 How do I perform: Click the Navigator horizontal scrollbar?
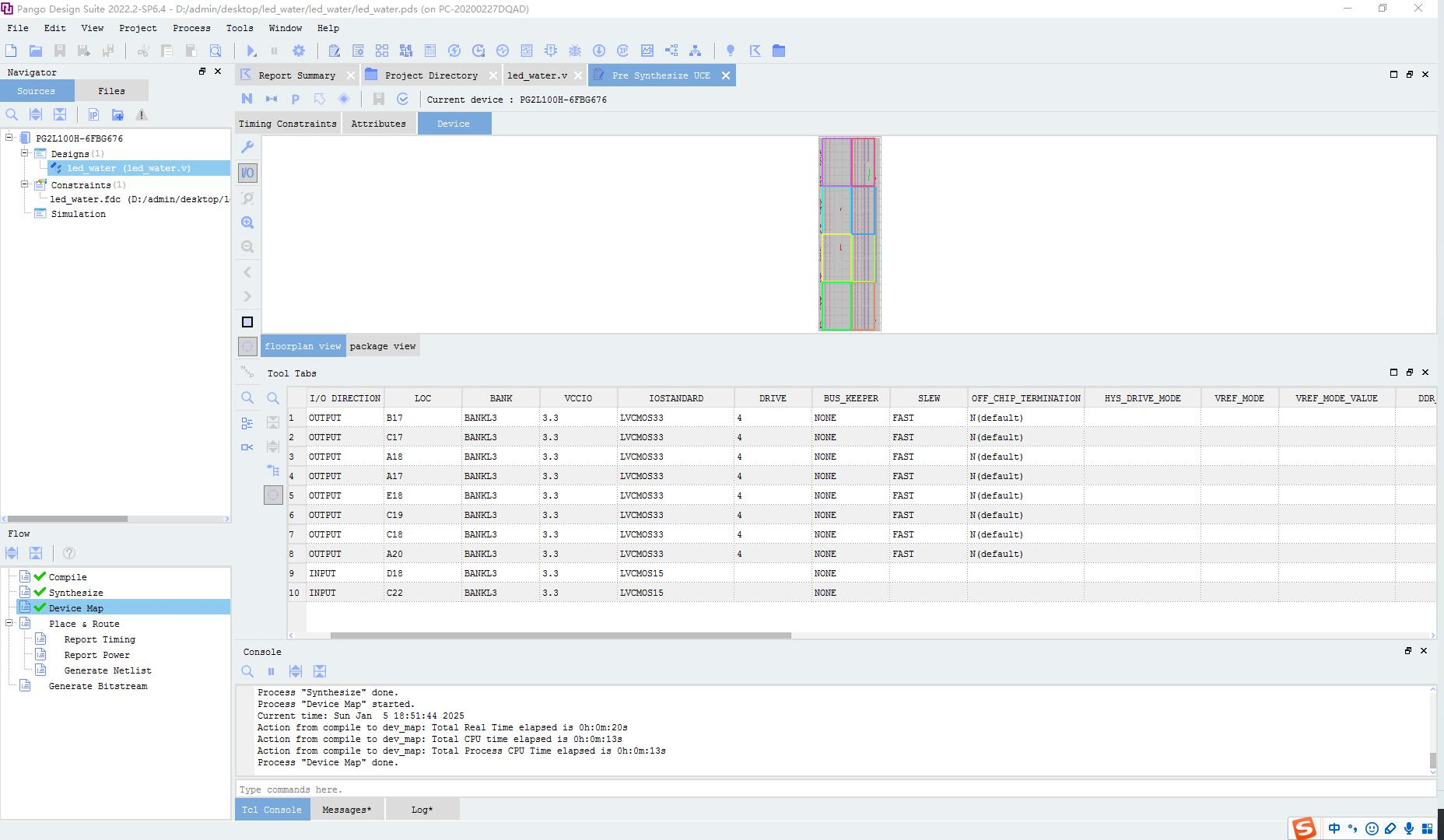[67, 519]
